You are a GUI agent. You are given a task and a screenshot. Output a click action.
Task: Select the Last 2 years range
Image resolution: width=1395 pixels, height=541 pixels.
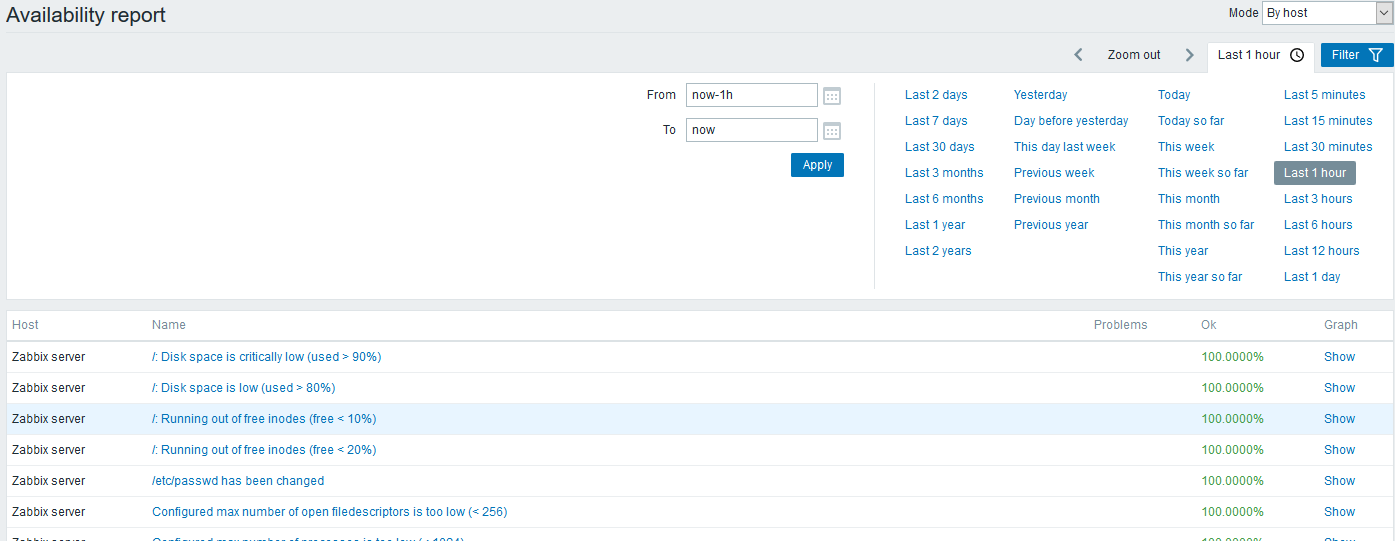(938, 251)
